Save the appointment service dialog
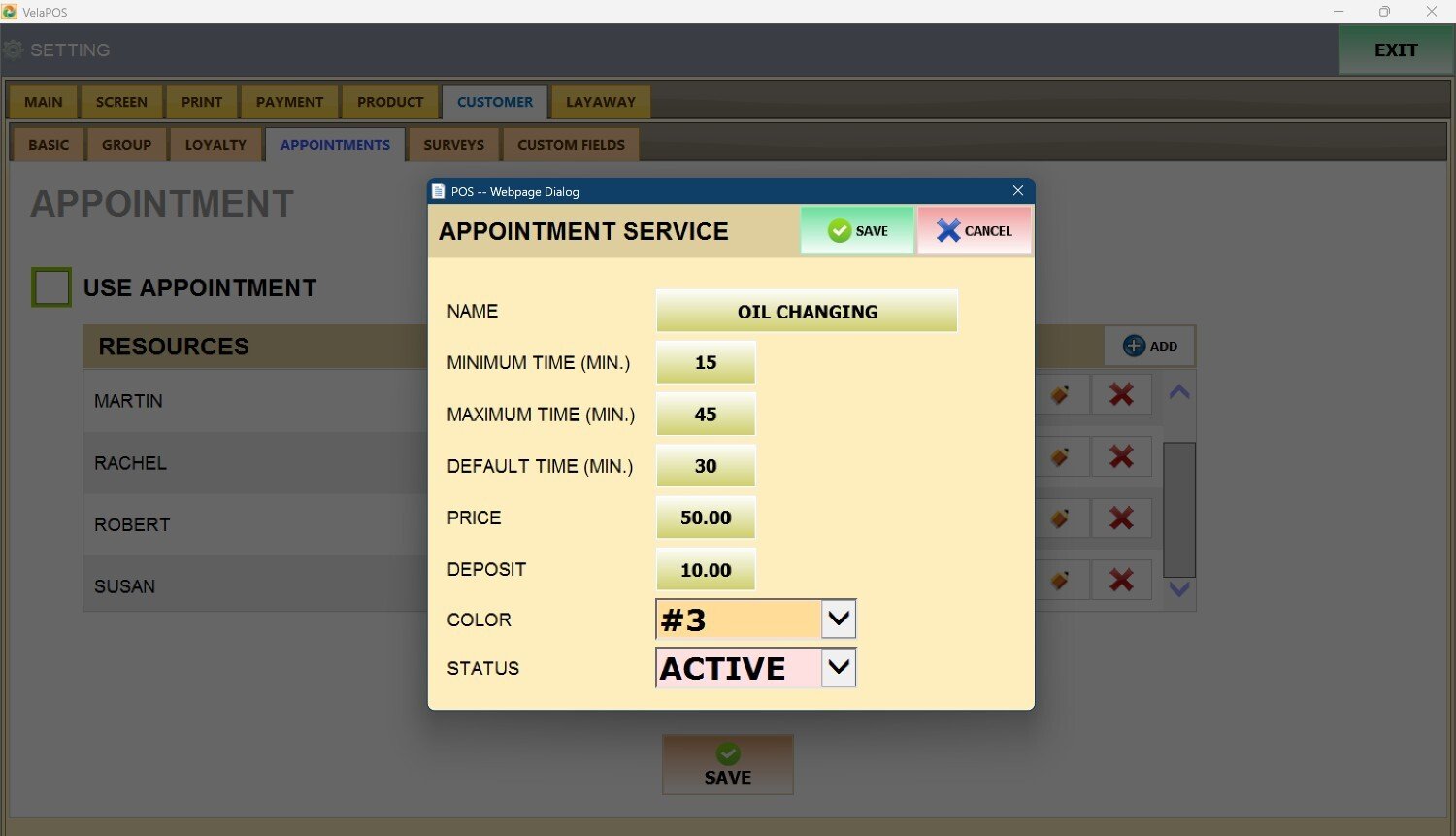 coord(857,230)
